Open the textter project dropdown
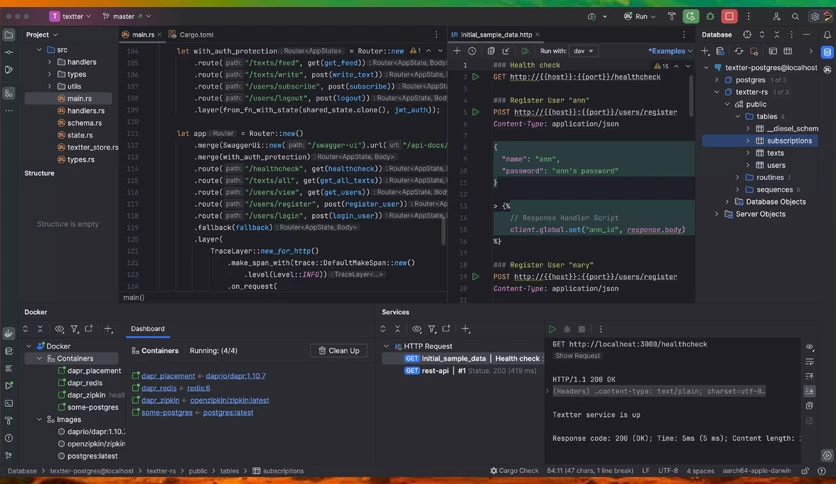The image size is (836, 484). pos(70,17)
